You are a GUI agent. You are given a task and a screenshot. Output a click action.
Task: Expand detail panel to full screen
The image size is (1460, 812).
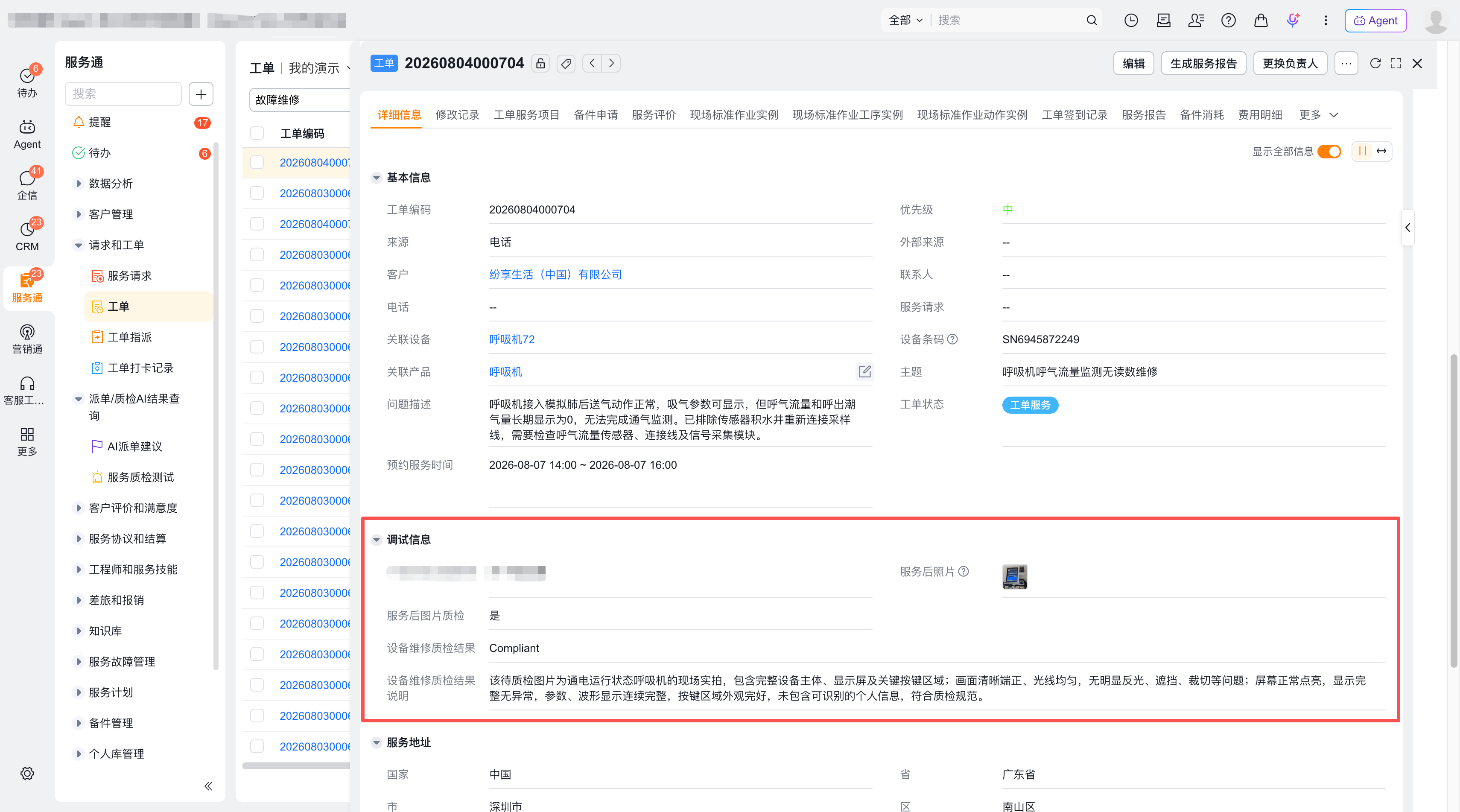(1396, 64)
